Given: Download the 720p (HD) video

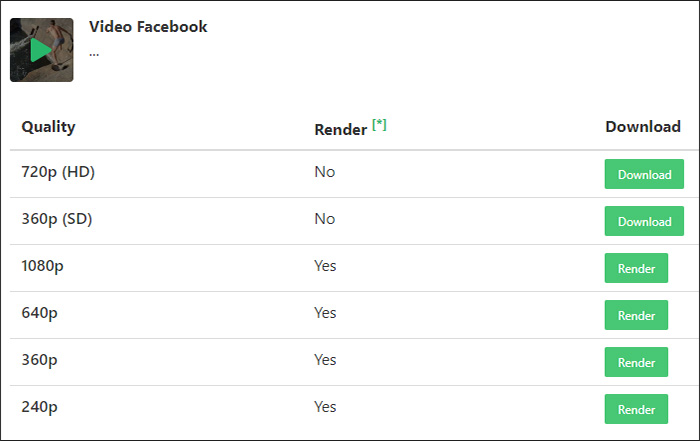Looking at the screenshot, I should [644, 174].
